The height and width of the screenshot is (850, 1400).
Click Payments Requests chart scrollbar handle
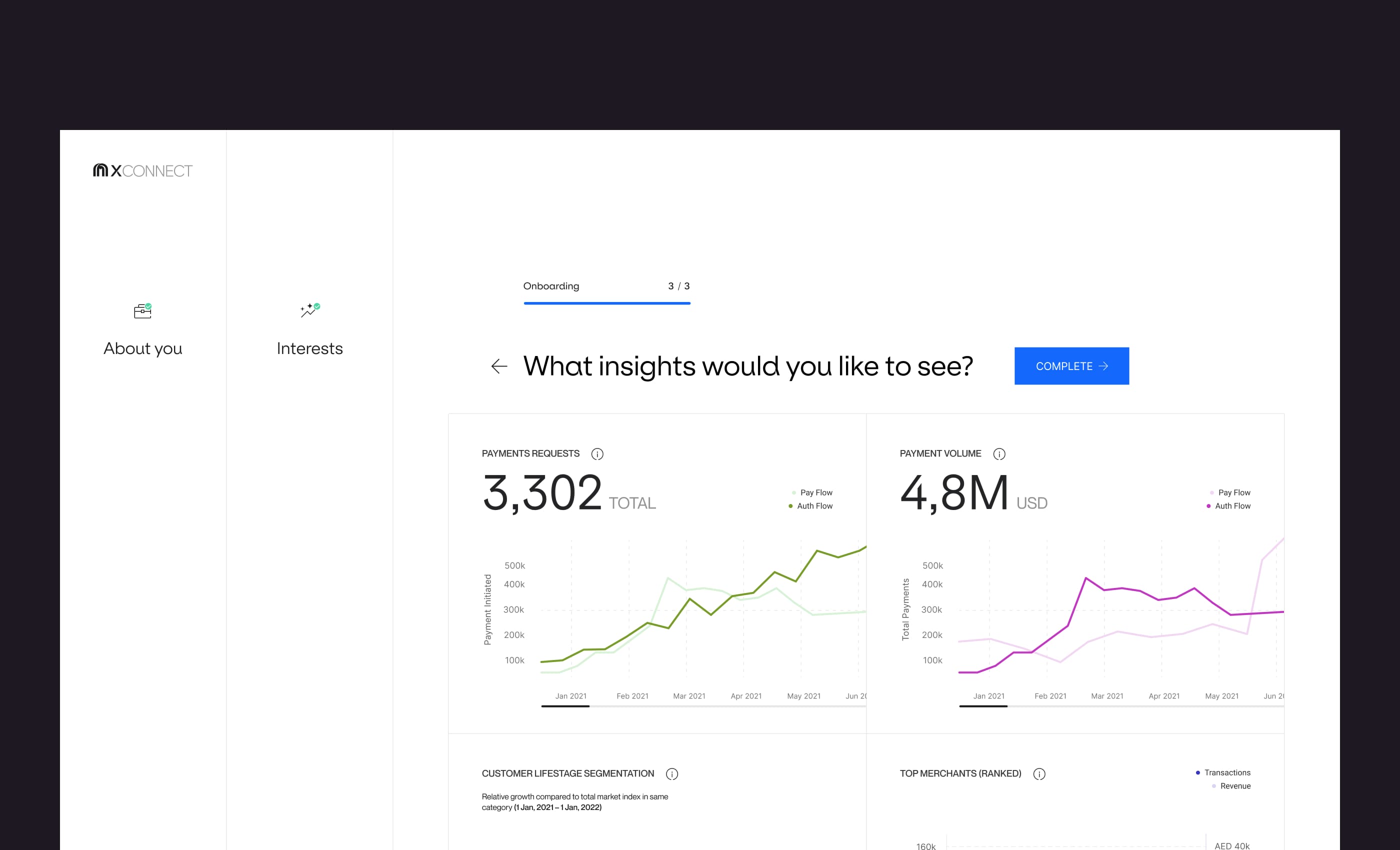coord(565,706)
